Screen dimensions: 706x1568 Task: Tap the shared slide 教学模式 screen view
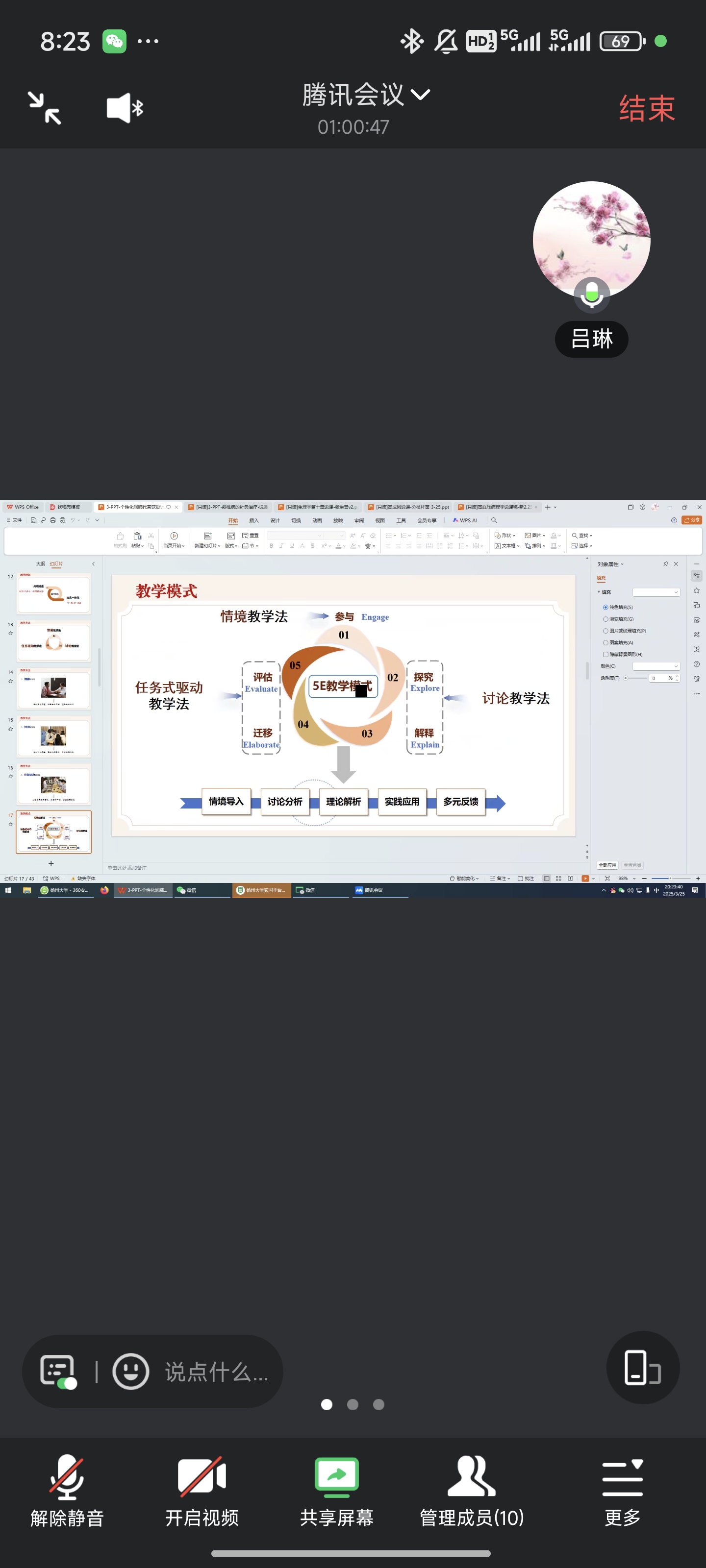(344, 705)
